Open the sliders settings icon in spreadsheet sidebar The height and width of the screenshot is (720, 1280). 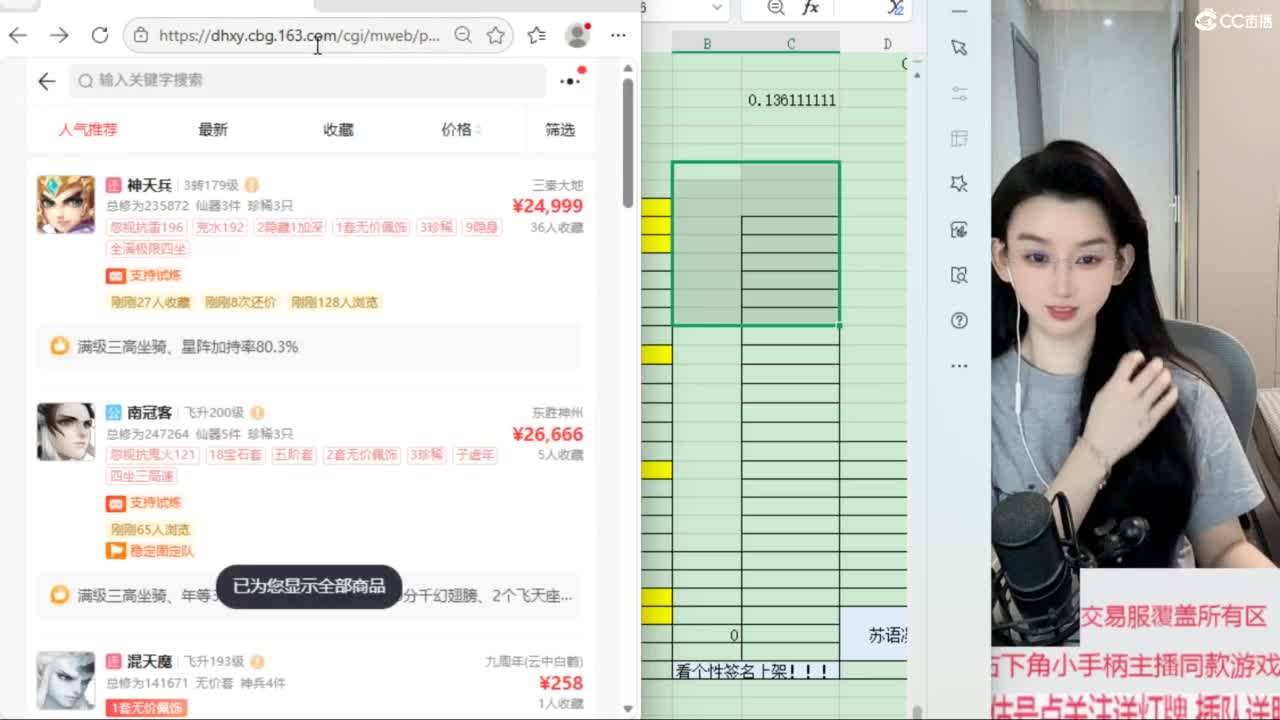959,93
